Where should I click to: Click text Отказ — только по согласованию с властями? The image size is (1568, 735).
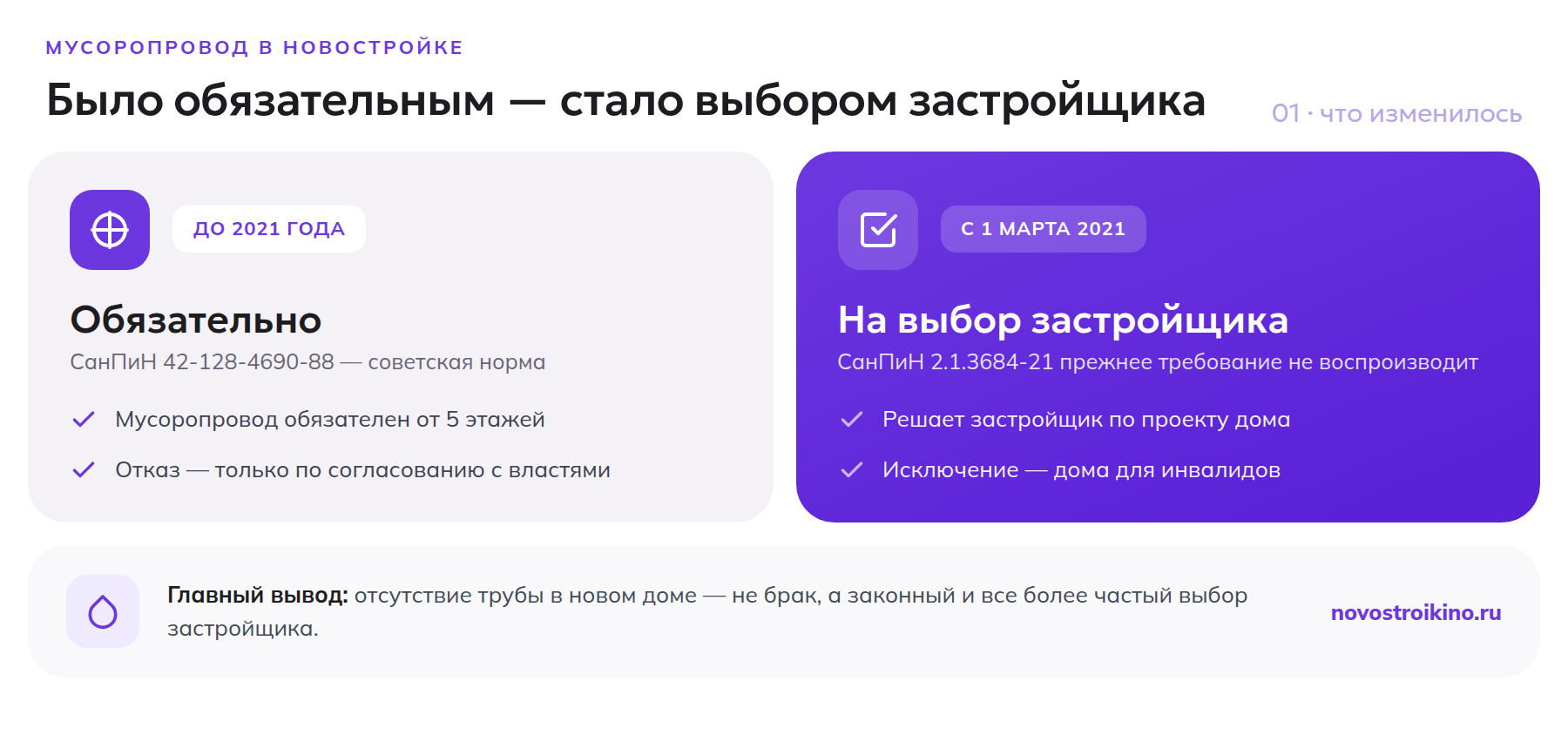(362, 470)
